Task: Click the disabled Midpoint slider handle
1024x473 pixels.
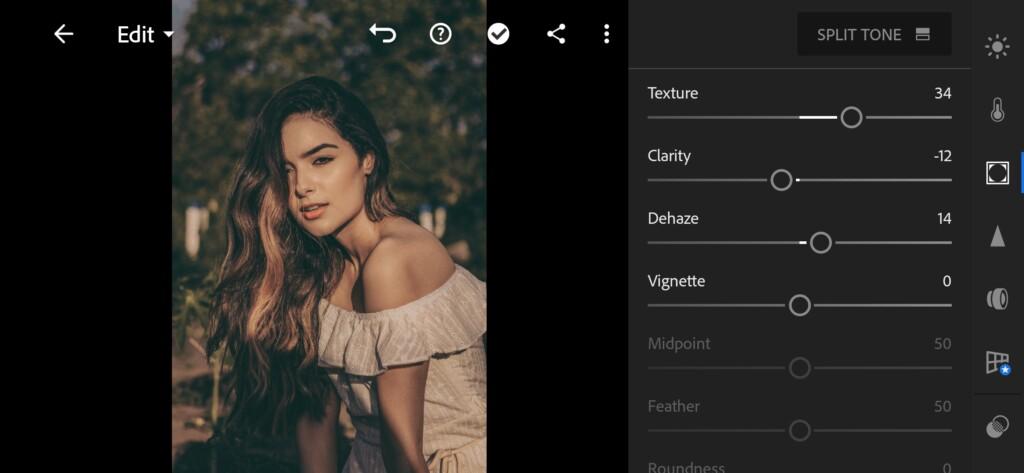Action: (799, 368)
